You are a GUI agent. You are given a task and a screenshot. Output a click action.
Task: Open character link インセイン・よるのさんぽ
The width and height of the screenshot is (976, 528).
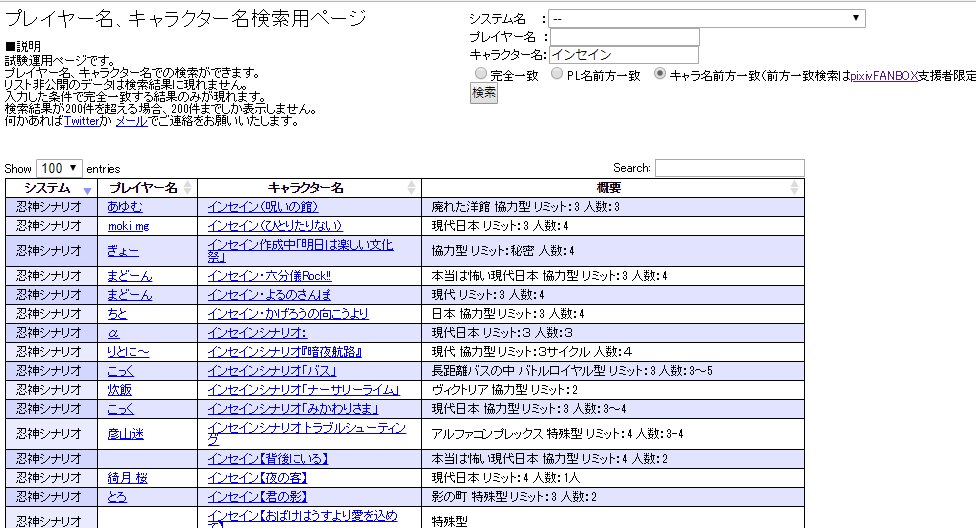[270, 295]
